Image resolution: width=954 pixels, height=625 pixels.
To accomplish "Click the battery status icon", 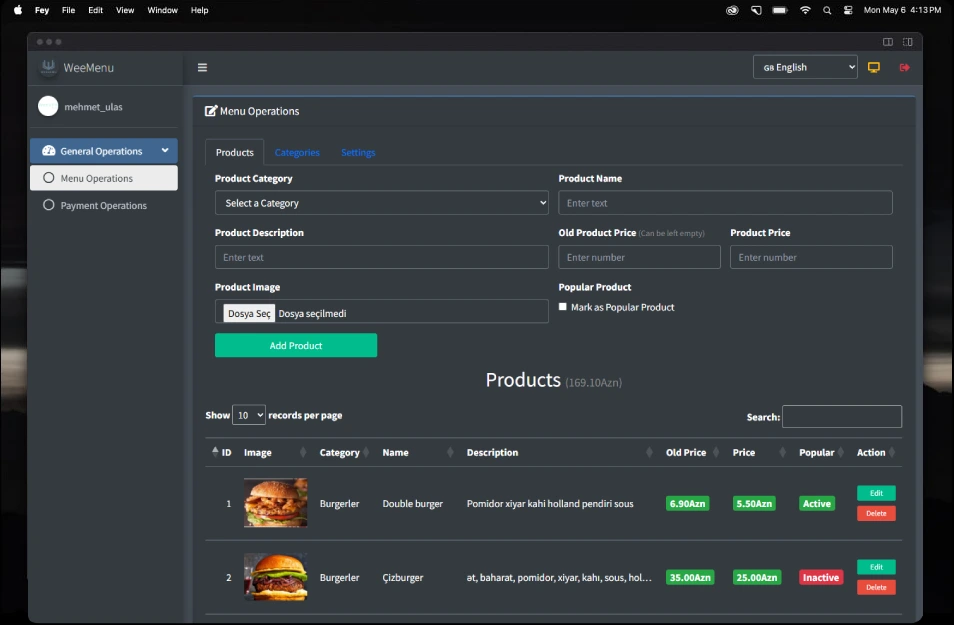I will point(779,10).
